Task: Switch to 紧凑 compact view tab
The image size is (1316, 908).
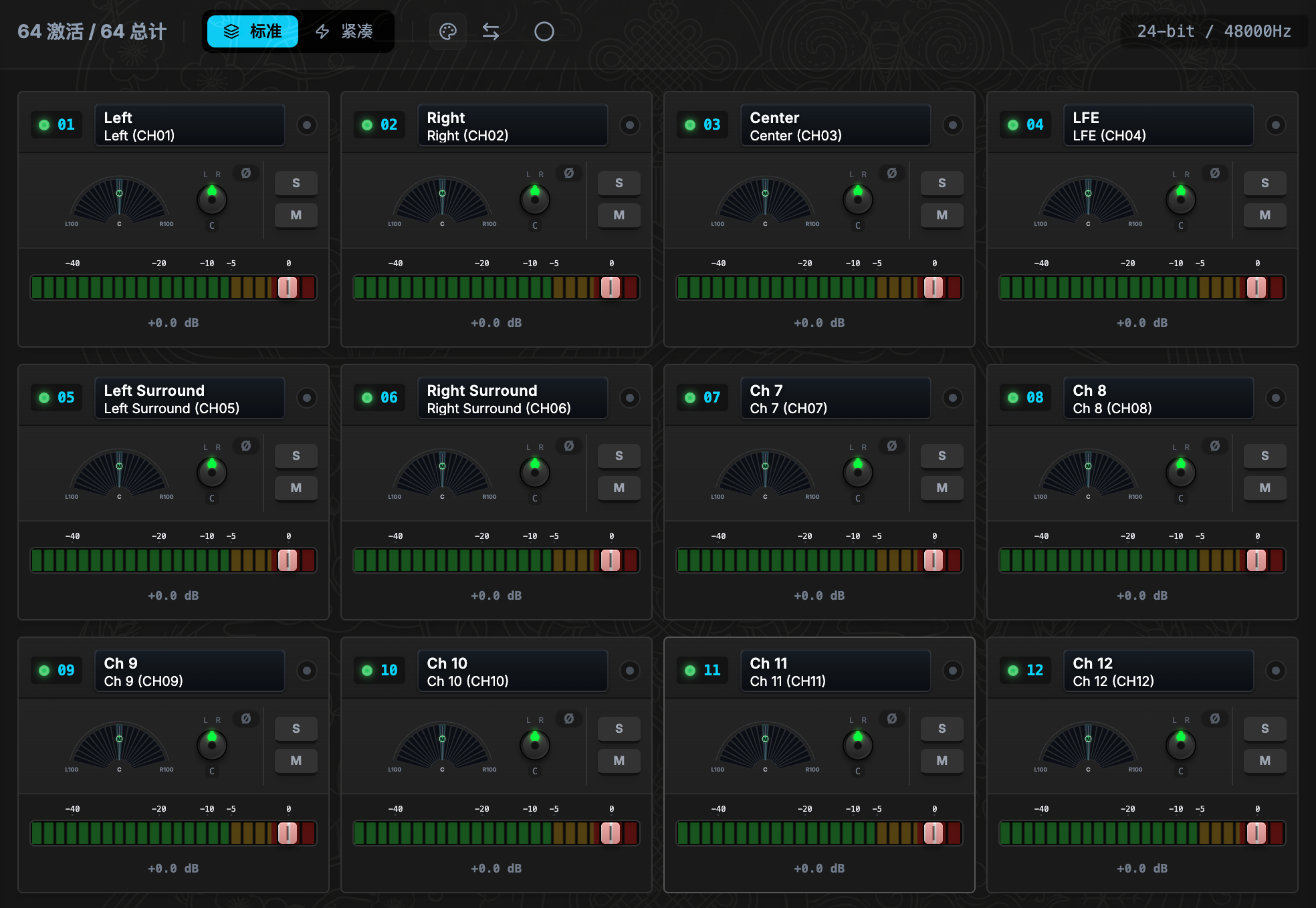Action: [x=344, y=31]
